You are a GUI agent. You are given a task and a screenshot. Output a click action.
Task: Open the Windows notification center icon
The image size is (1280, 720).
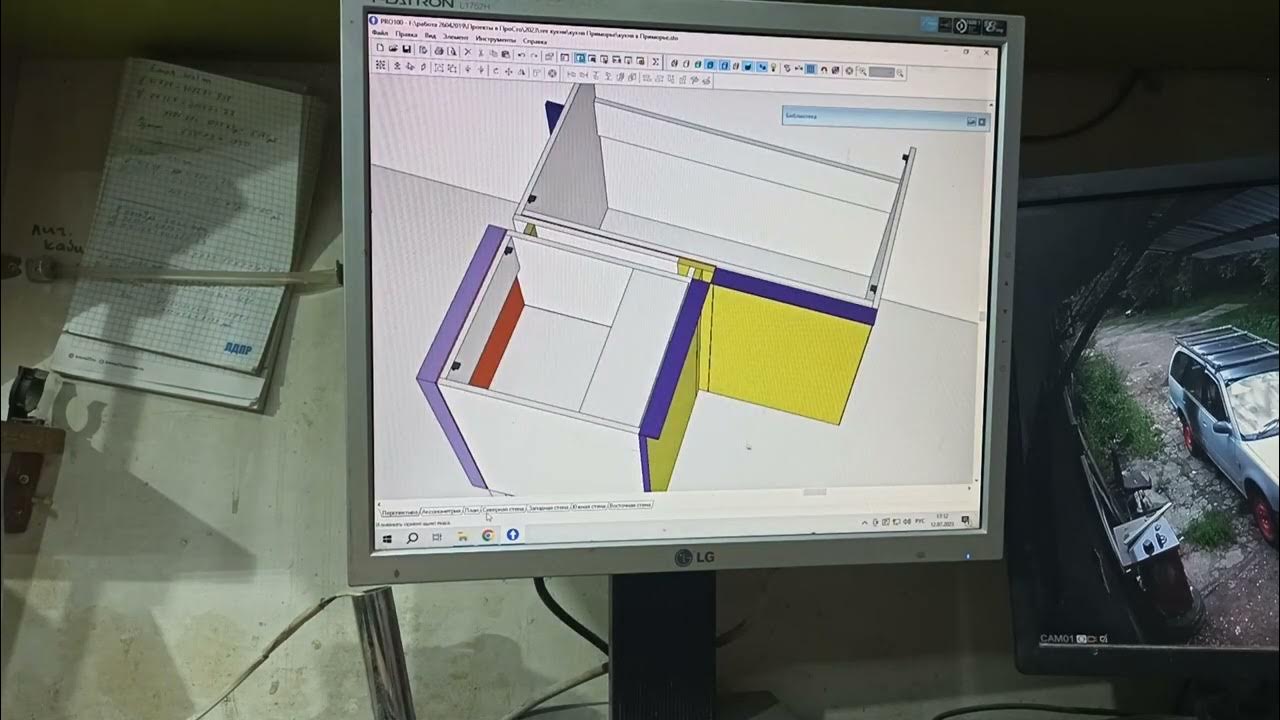click(966, 520)
